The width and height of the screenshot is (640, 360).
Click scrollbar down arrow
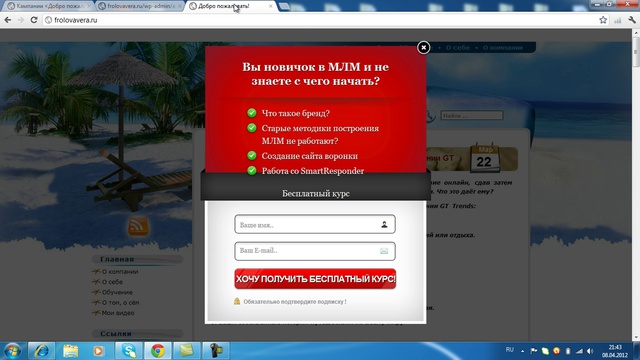(636, 338)
